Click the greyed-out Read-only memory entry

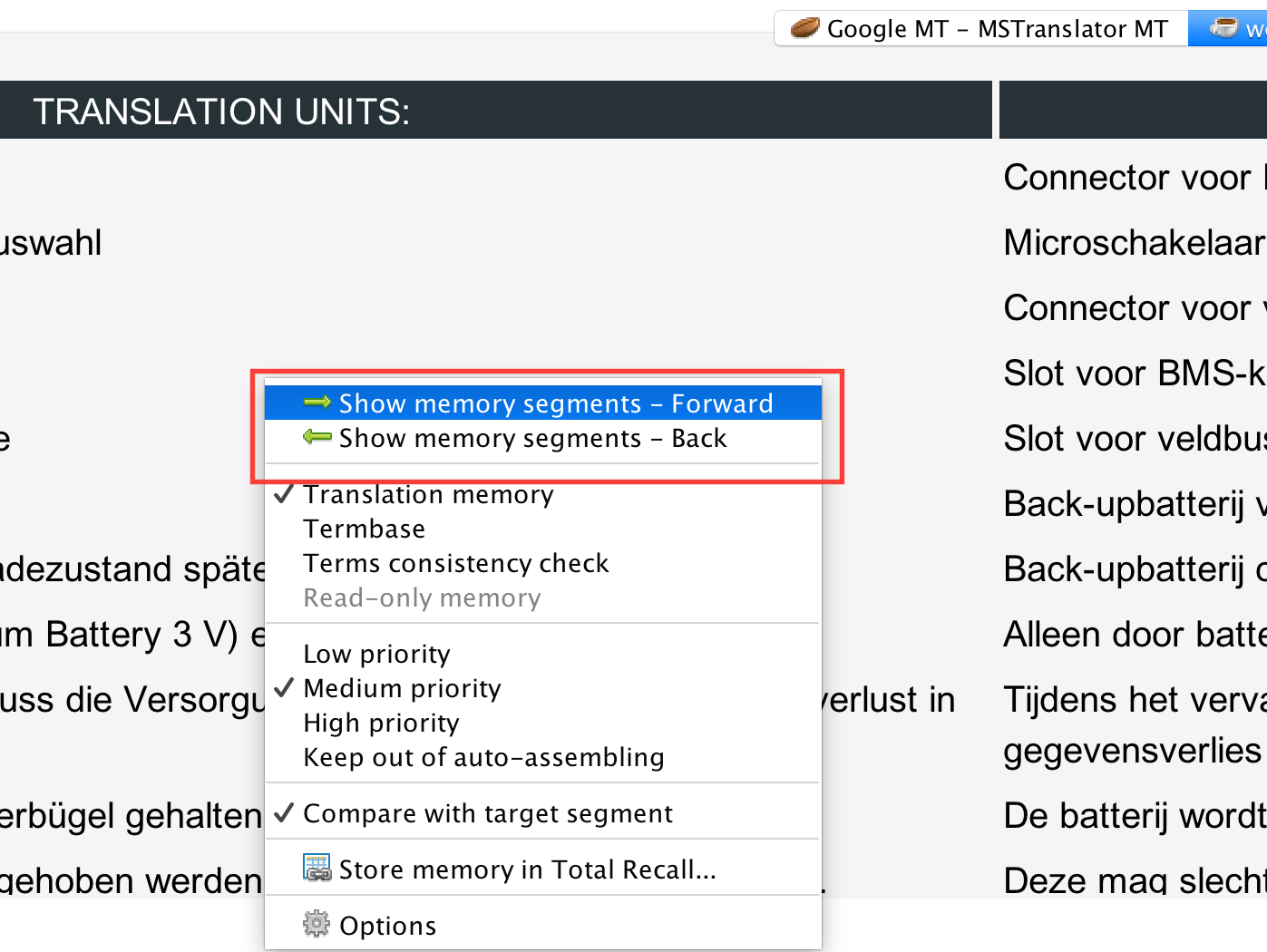coord(422,597)
